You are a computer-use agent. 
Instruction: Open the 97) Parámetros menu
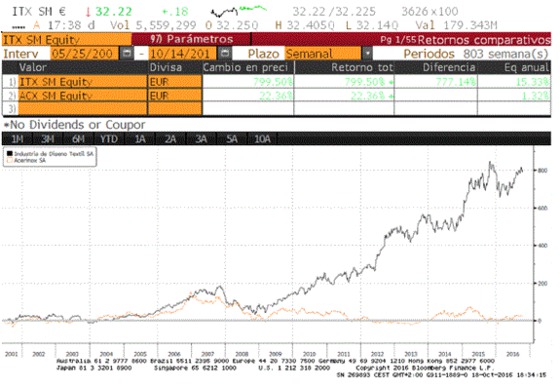[x=191, y=39]
